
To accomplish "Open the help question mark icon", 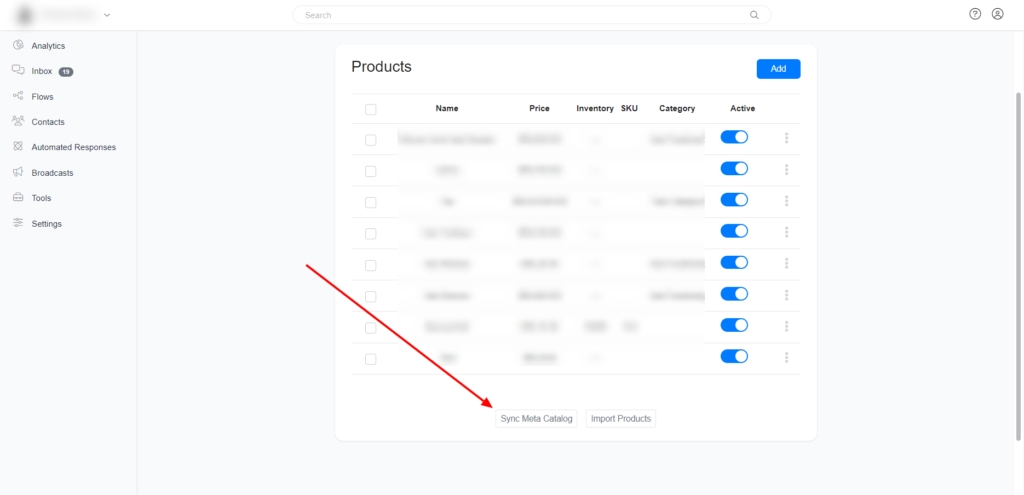I will coord(975,15).
